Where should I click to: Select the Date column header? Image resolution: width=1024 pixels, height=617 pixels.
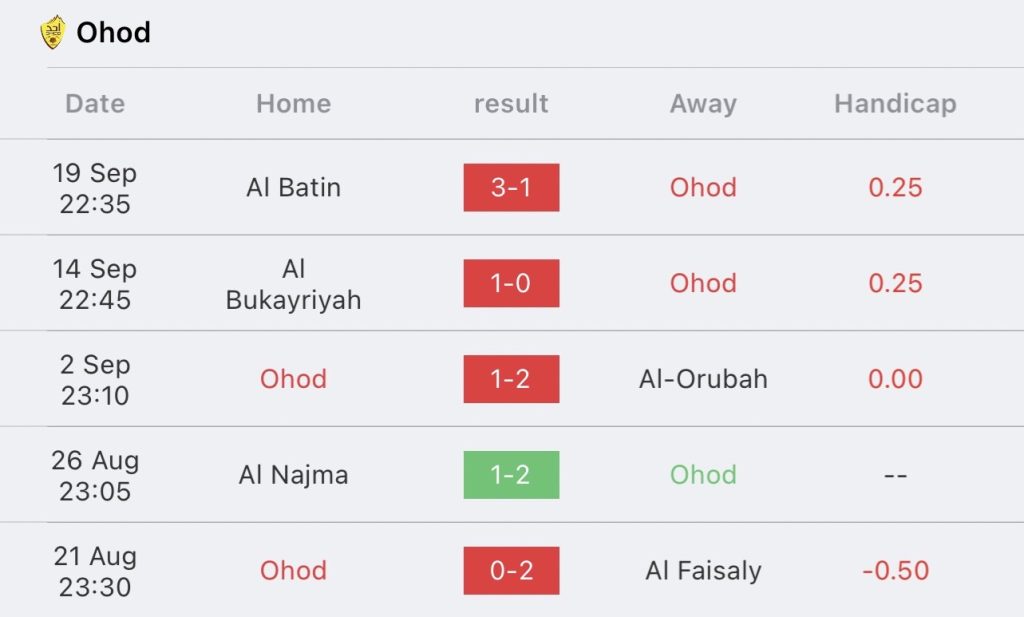[95, 104]
